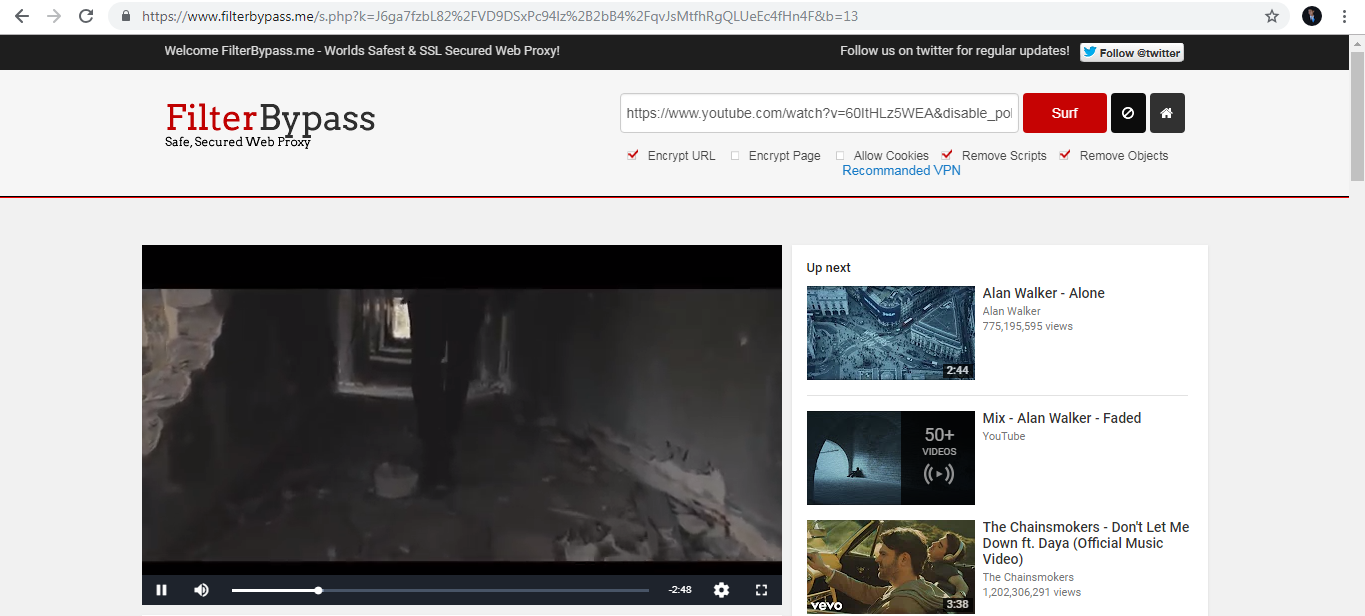This screenshot has height=616, width=1365.
Task: Open the Recommanded VPN link
Action: pos(901,171)
